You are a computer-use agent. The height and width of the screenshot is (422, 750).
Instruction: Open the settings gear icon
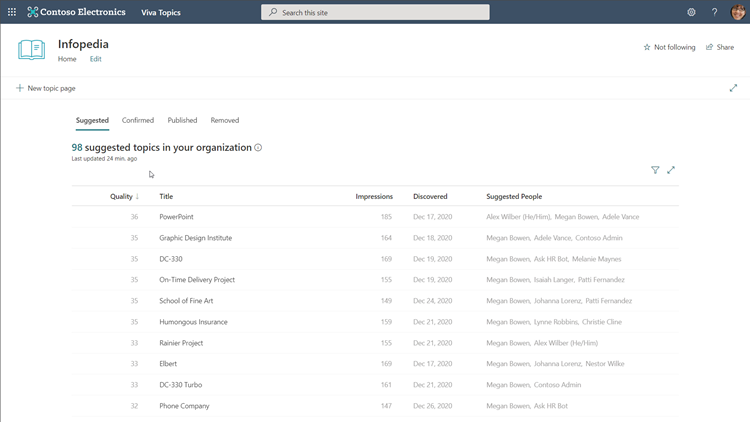tap(691, 12)
